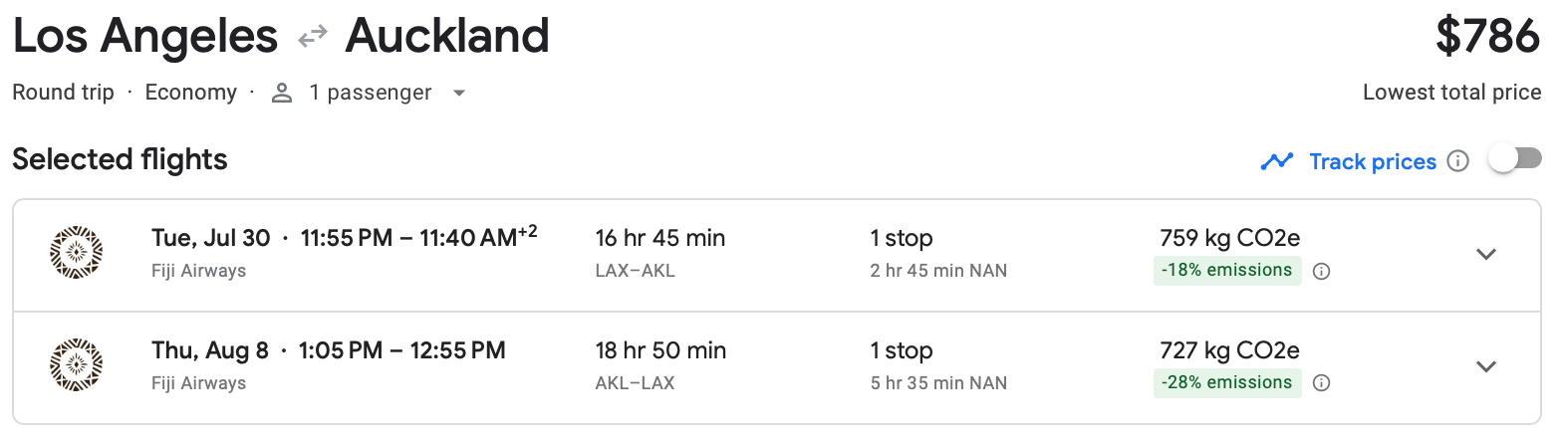Image resolution: width=1568 pixels, height=444 pixels.
Task: Open Track prices info icon
Action: coord(1457,161)
